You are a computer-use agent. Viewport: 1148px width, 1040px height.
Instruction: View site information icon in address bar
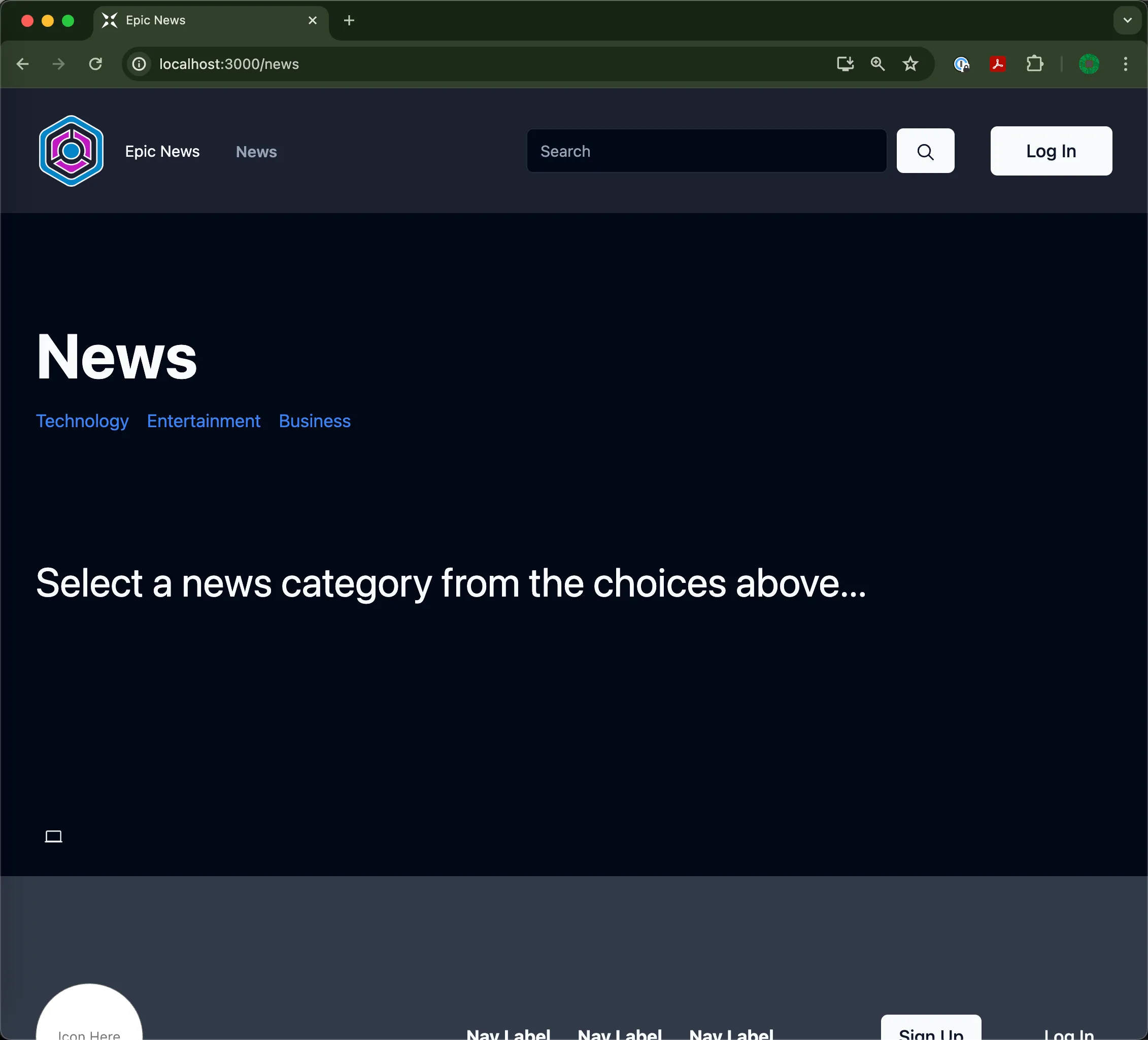tap(140, 64)
